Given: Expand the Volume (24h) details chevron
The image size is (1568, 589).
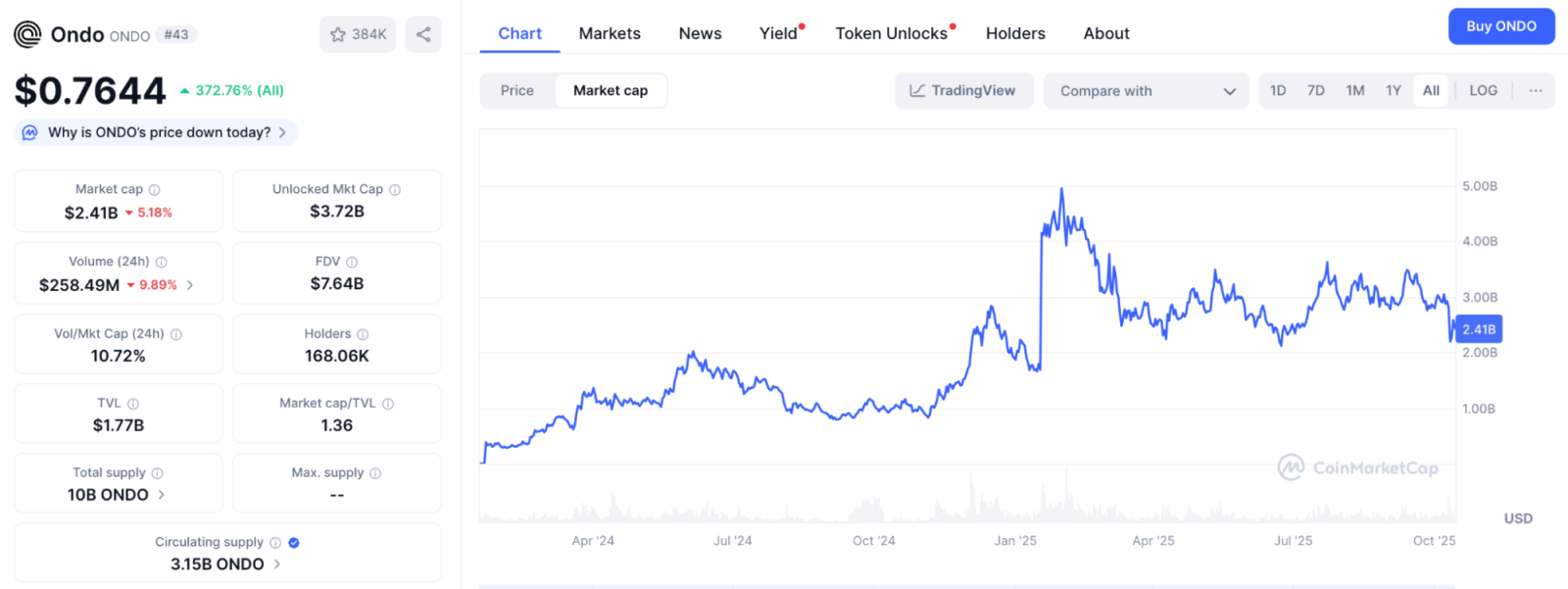Looking at the screenshot, I should (190, 285).
